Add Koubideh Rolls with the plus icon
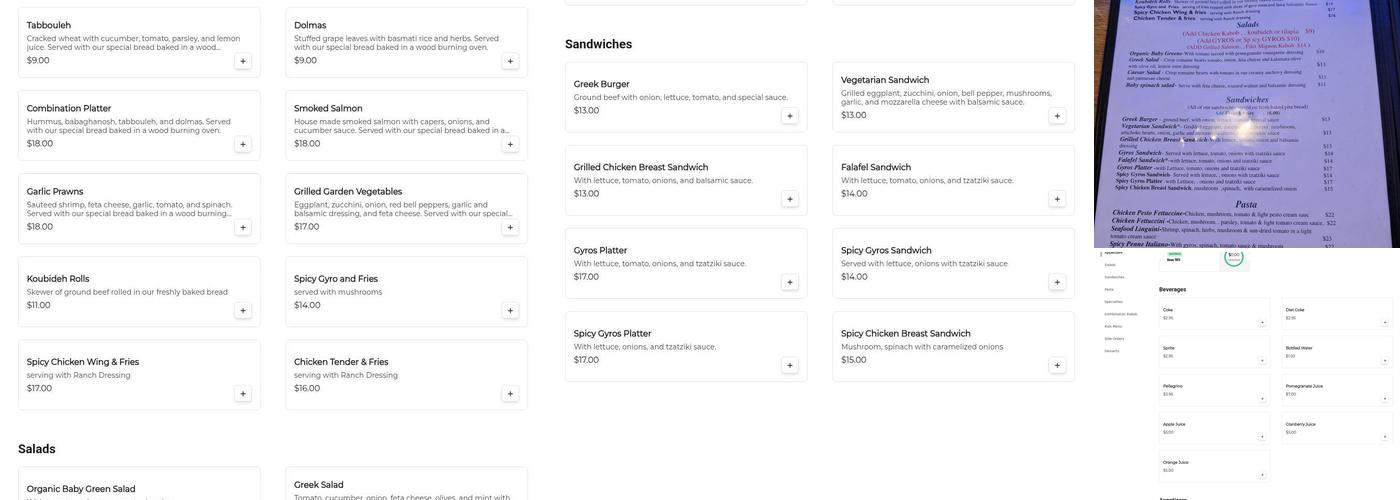This screenshot has width=1400, height=500. 243,310
